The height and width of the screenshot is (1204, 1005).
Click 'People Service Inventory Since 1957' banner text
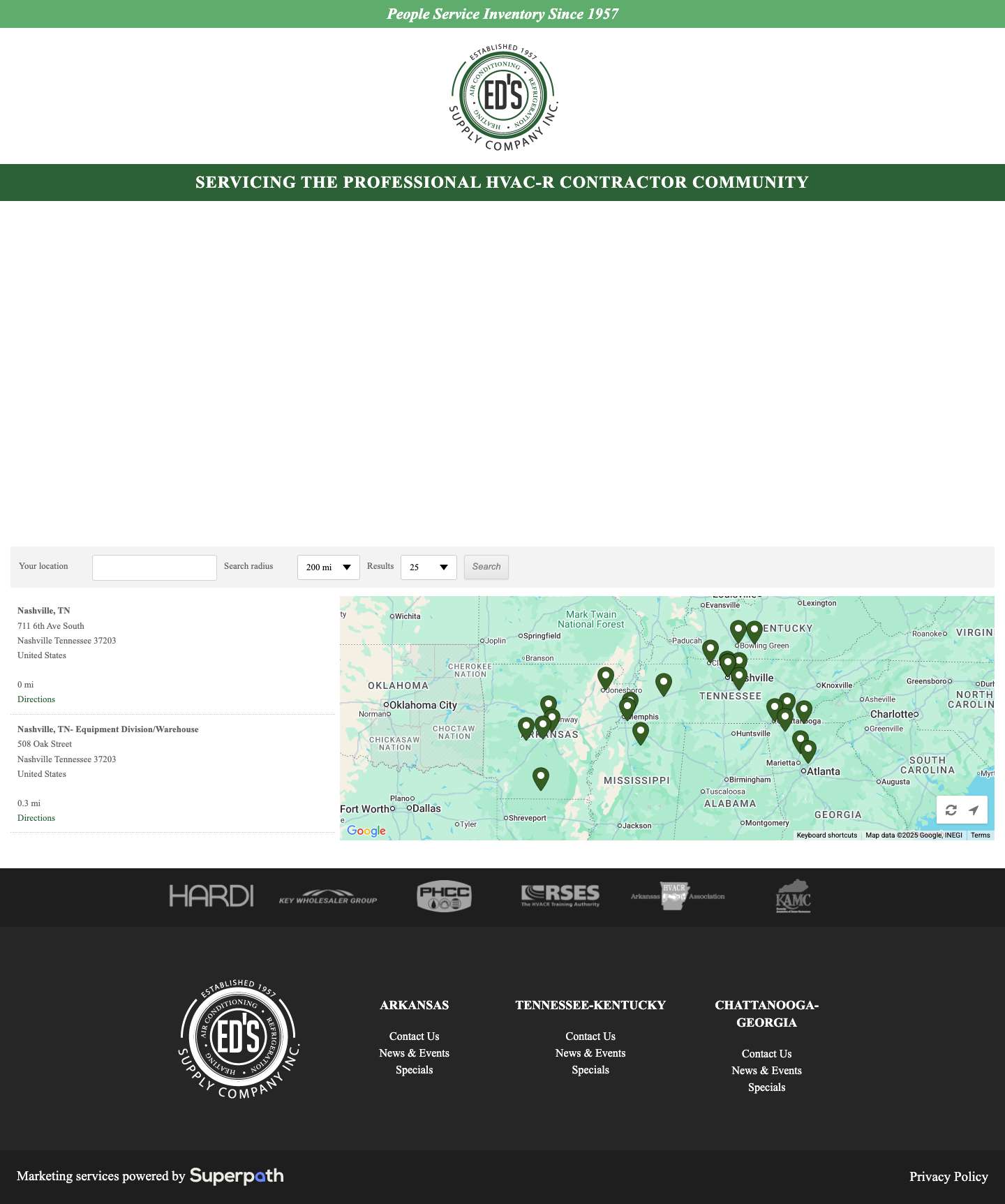(502, 14)
